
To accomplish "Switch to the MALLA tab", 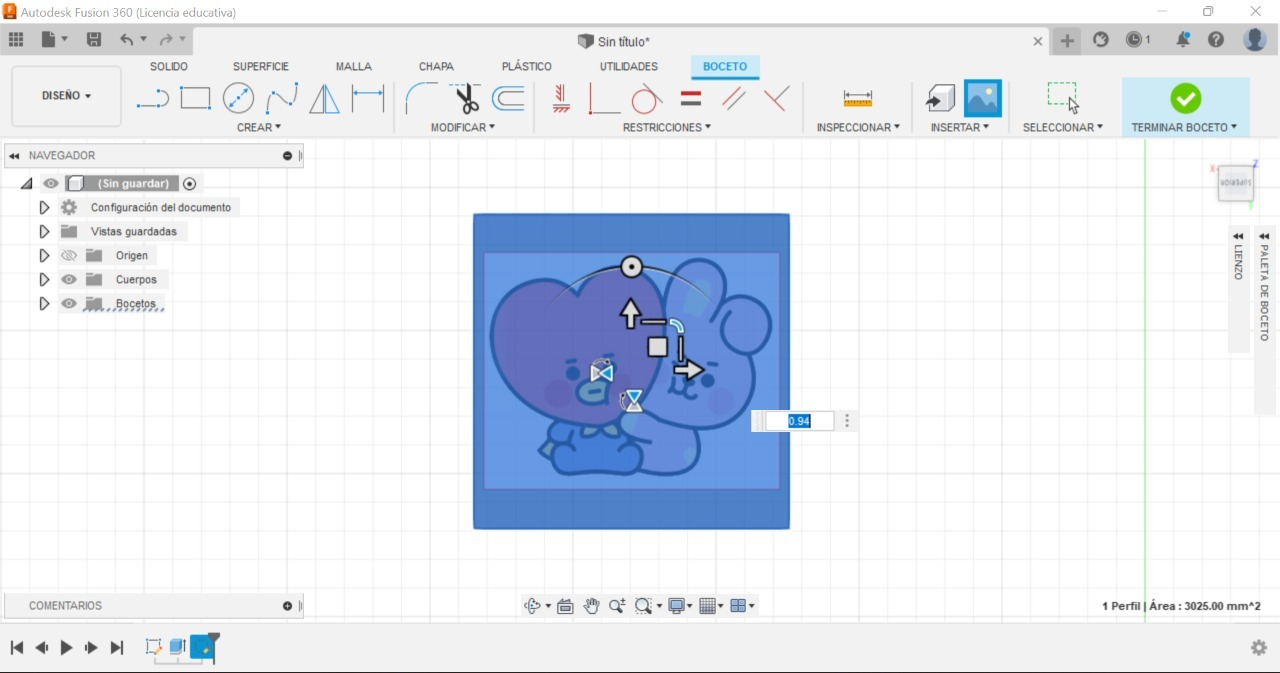I will tap(354, 67).
